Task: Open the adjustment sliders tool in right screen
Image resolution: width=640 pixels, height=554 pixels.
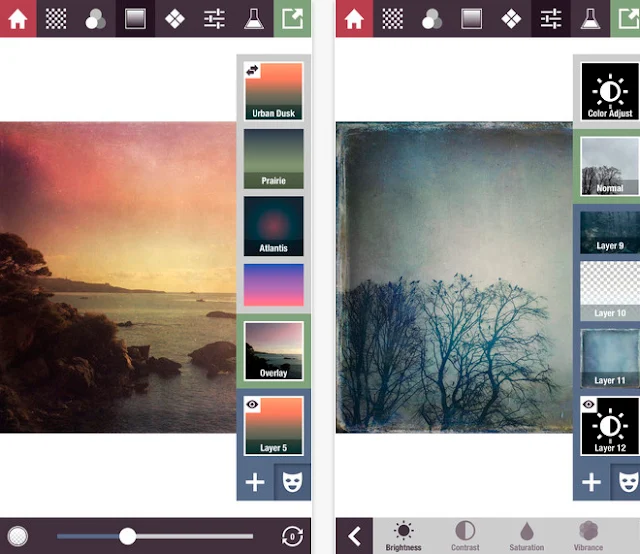Action: click(x=551, y=18)
